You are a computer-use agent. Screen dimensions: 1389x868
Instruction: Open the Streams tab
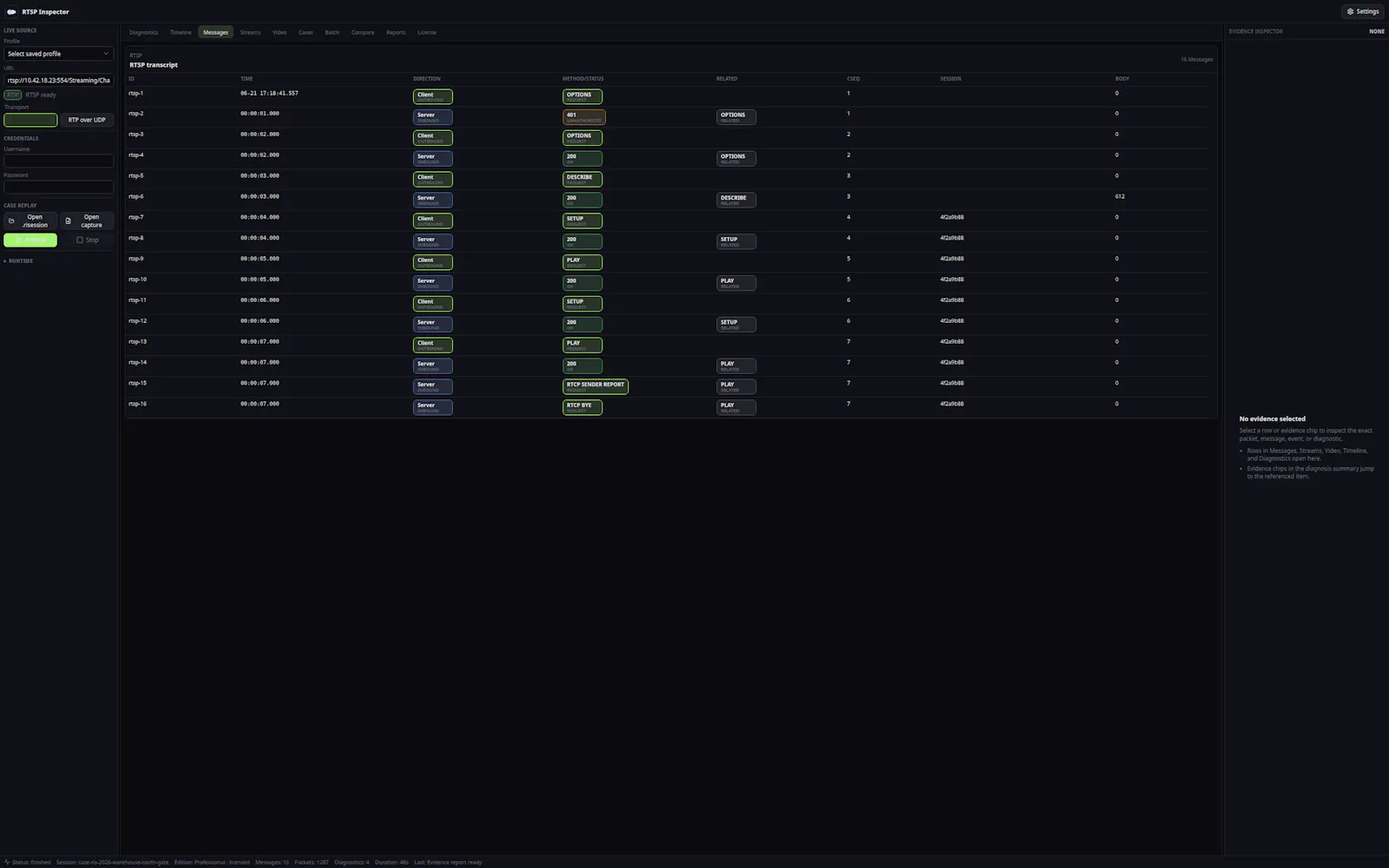250,32
